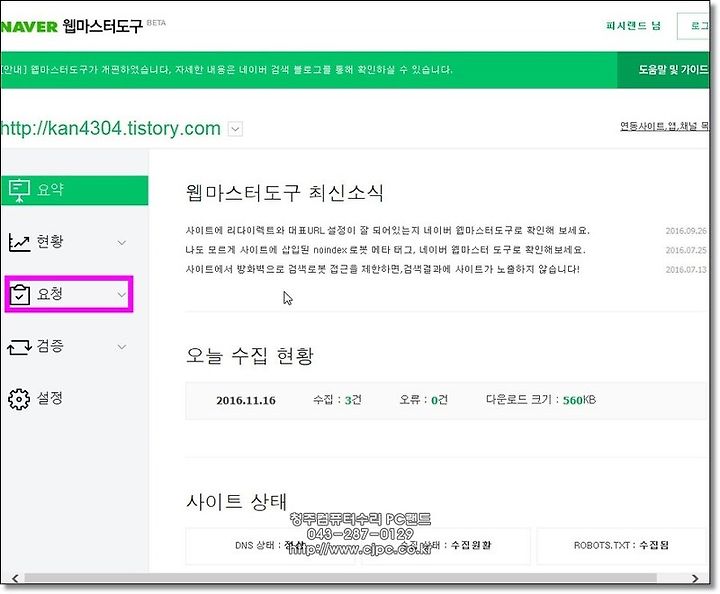The width and height of the screenshot is (720, 594).
Task: Click the 2016.09.26 news date
Action: coord(686,231)
